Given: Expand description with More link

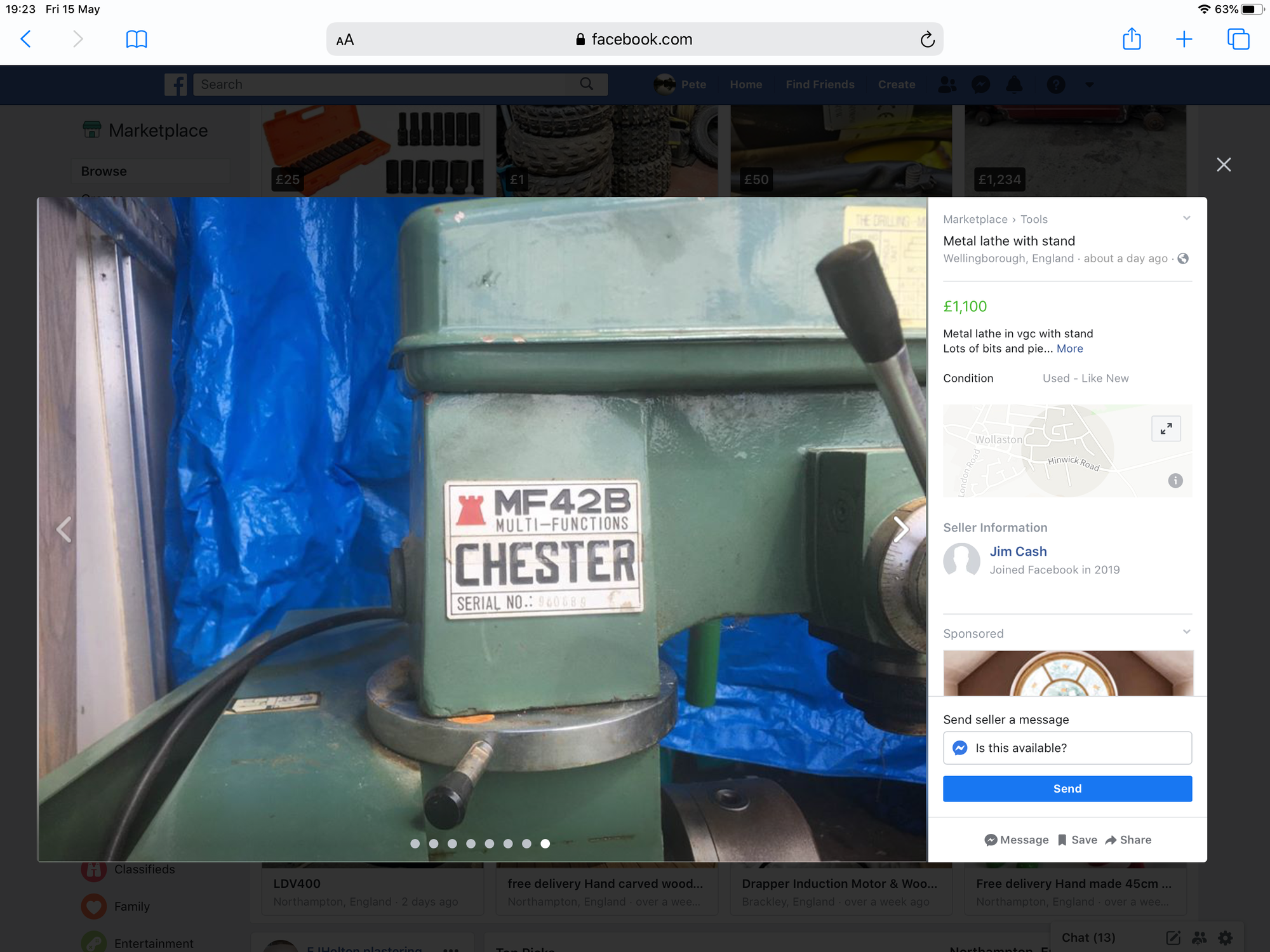Looking at the screenshot, I should coord(1070,349).
